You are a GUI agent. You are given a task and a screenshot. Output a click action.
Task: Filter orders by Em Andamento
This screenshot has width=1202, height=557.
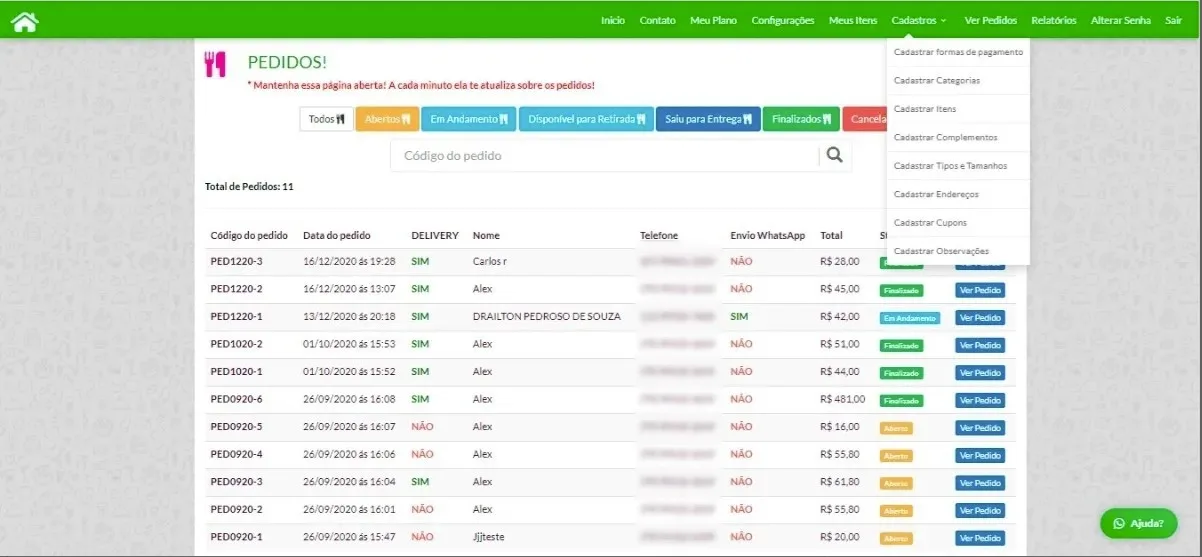pyautogui.click(x=468, y=119)
